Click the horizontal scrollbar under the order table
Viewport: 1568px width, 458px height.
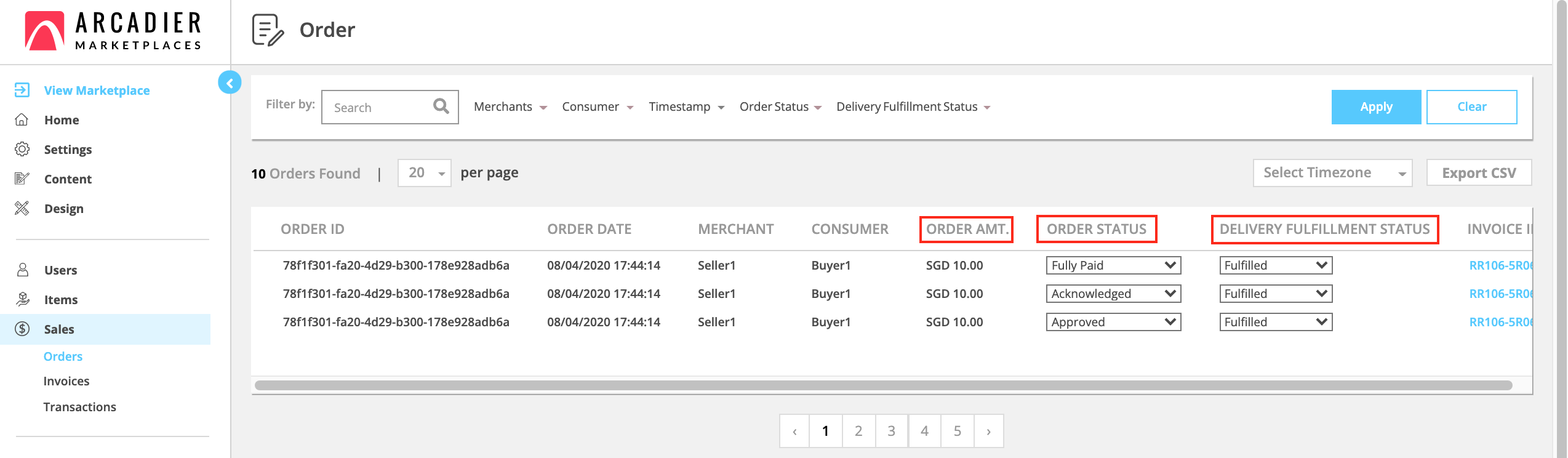coord(883,385)
